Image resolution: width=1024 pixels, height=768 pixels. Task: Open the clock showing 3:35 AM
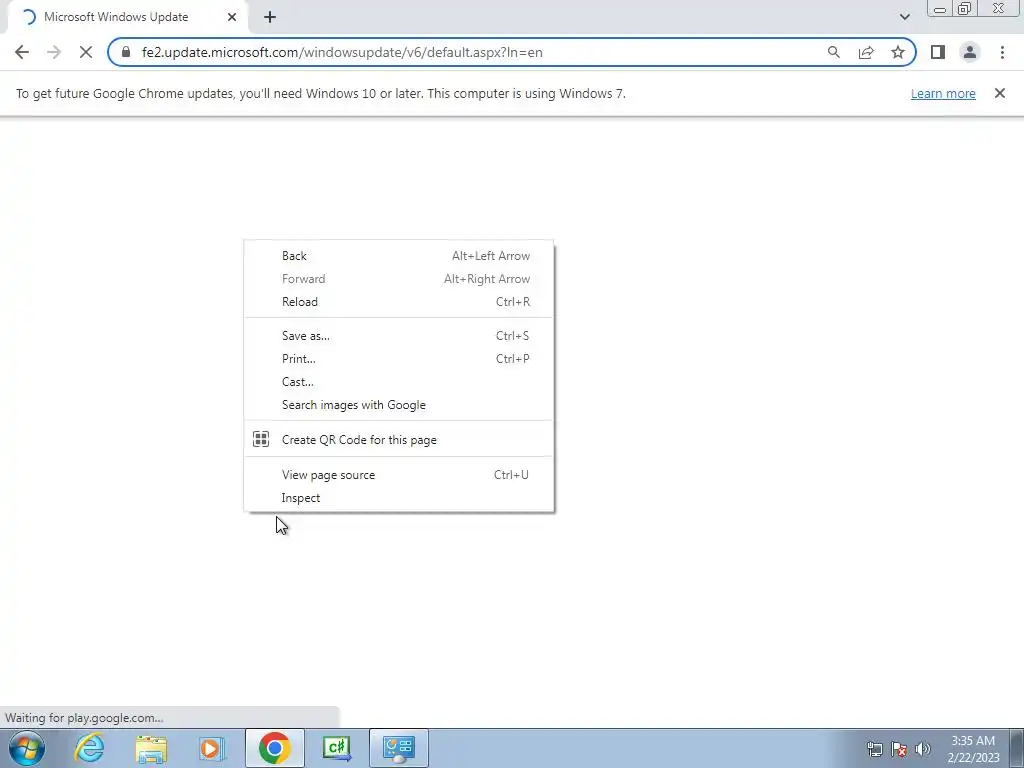point(973,749)
